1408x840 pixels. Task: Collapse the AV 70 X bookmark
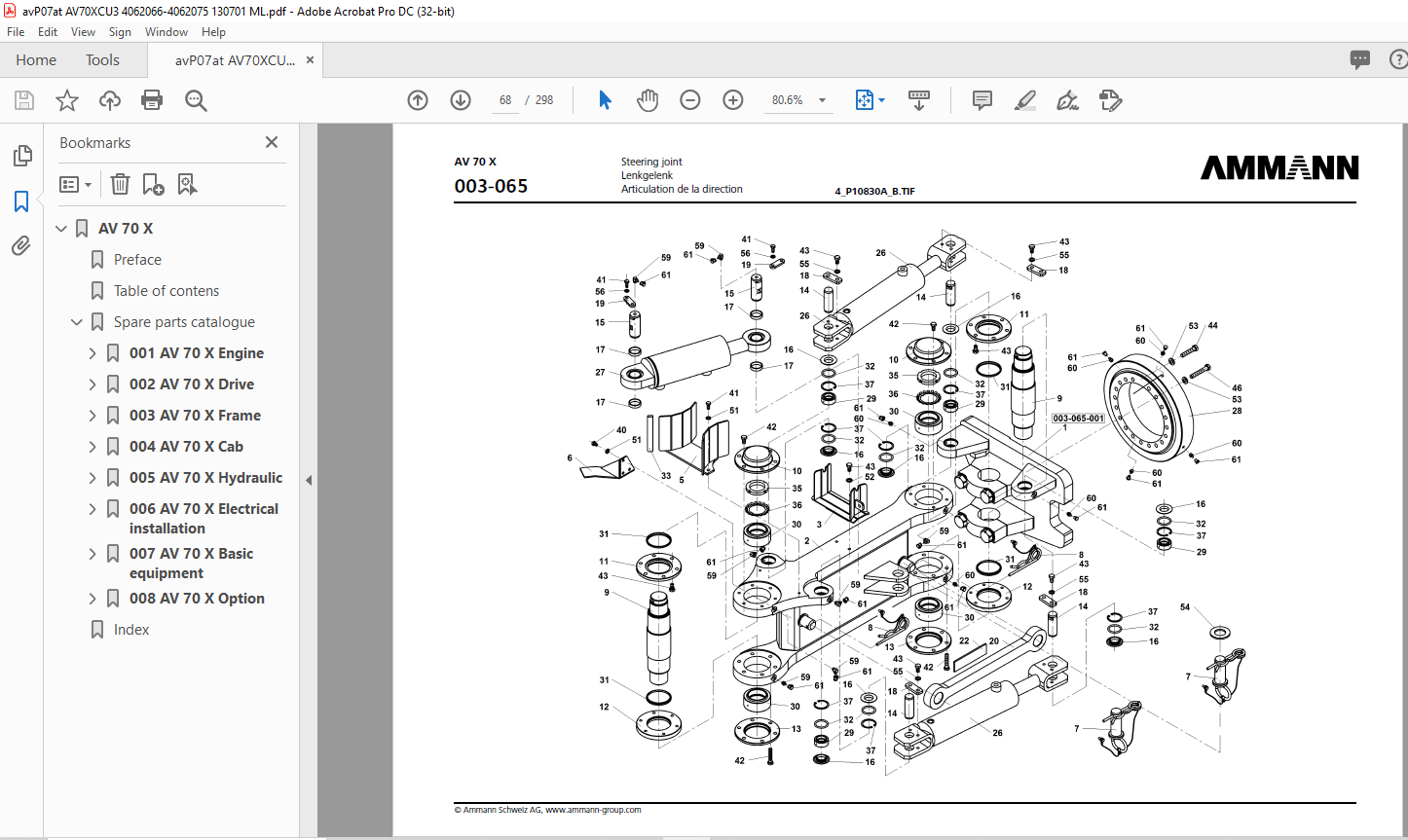61,229
